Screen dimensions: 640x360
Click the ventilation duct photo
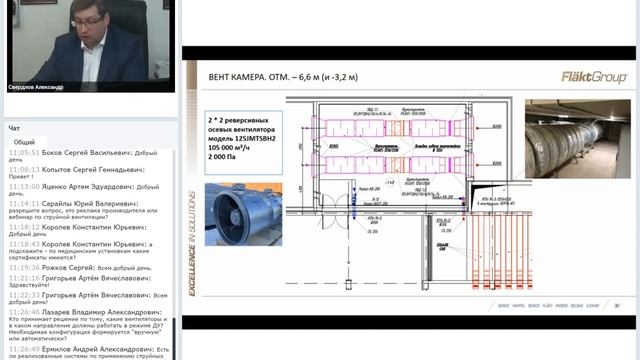[578, 139]
